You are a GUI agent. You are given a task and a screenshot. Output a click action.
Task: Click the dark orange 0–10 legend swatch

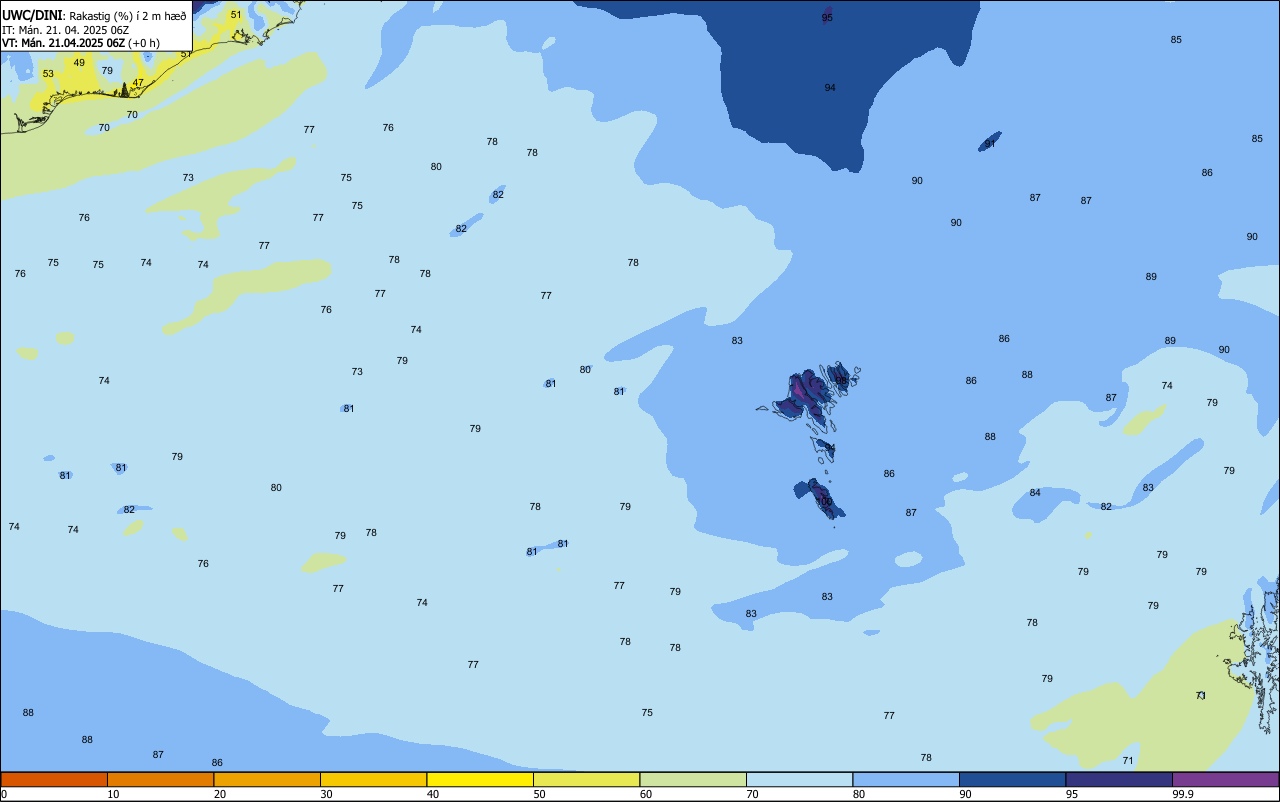point(54,779)
